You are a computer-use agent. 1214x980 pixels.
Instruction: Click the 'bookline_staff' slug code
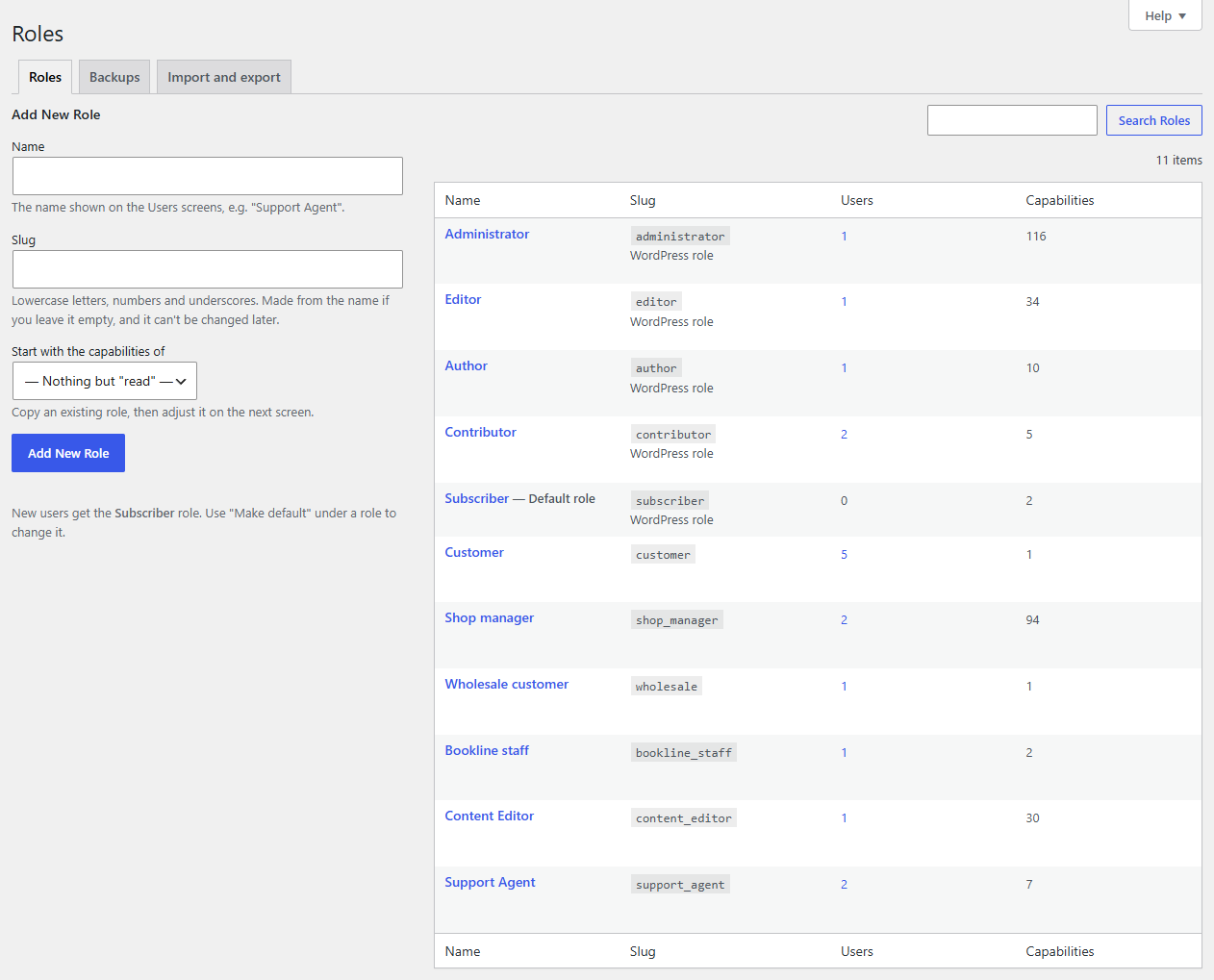click(x=683, y=752)
